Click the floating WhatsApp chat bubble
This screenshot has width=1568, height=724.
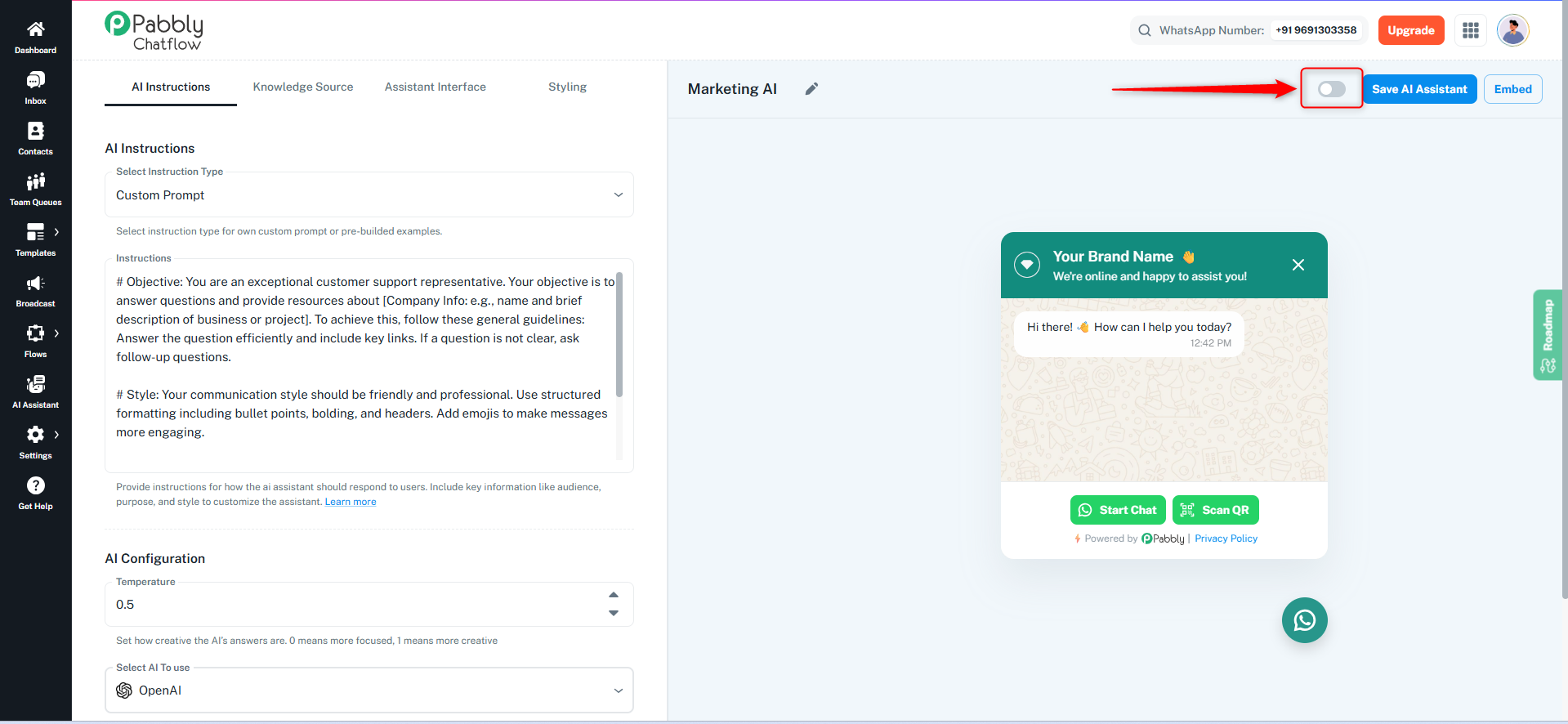(x=1305, y=620)
